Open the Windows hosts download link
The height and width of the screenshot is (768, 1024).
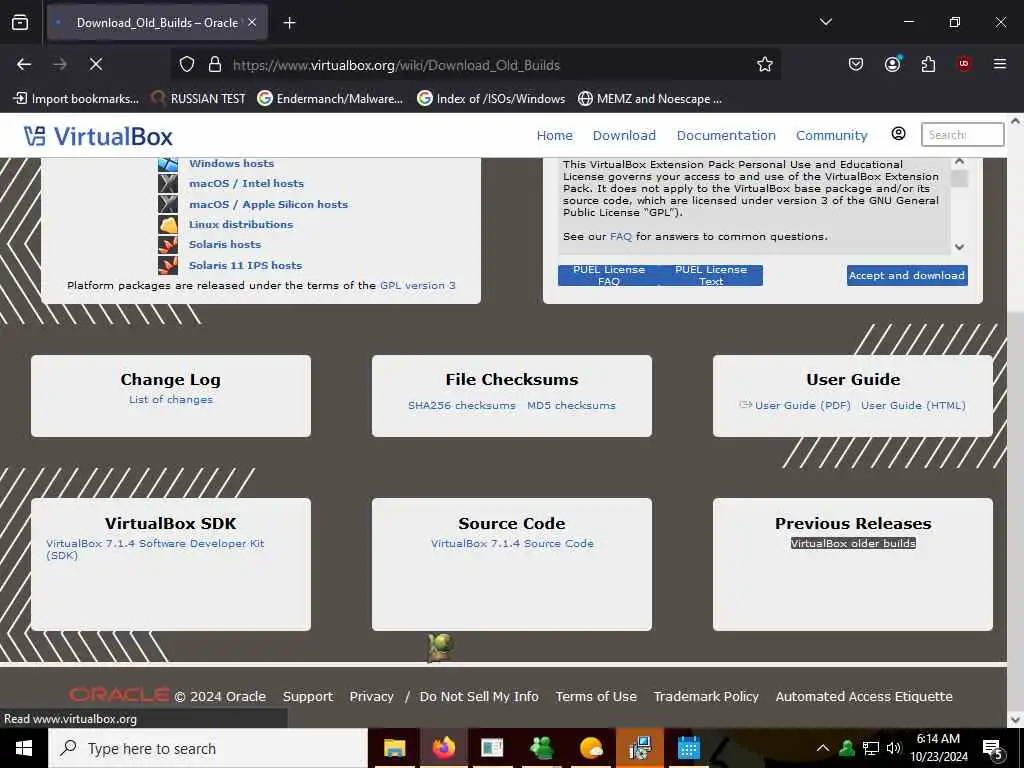tap(232, 163)
